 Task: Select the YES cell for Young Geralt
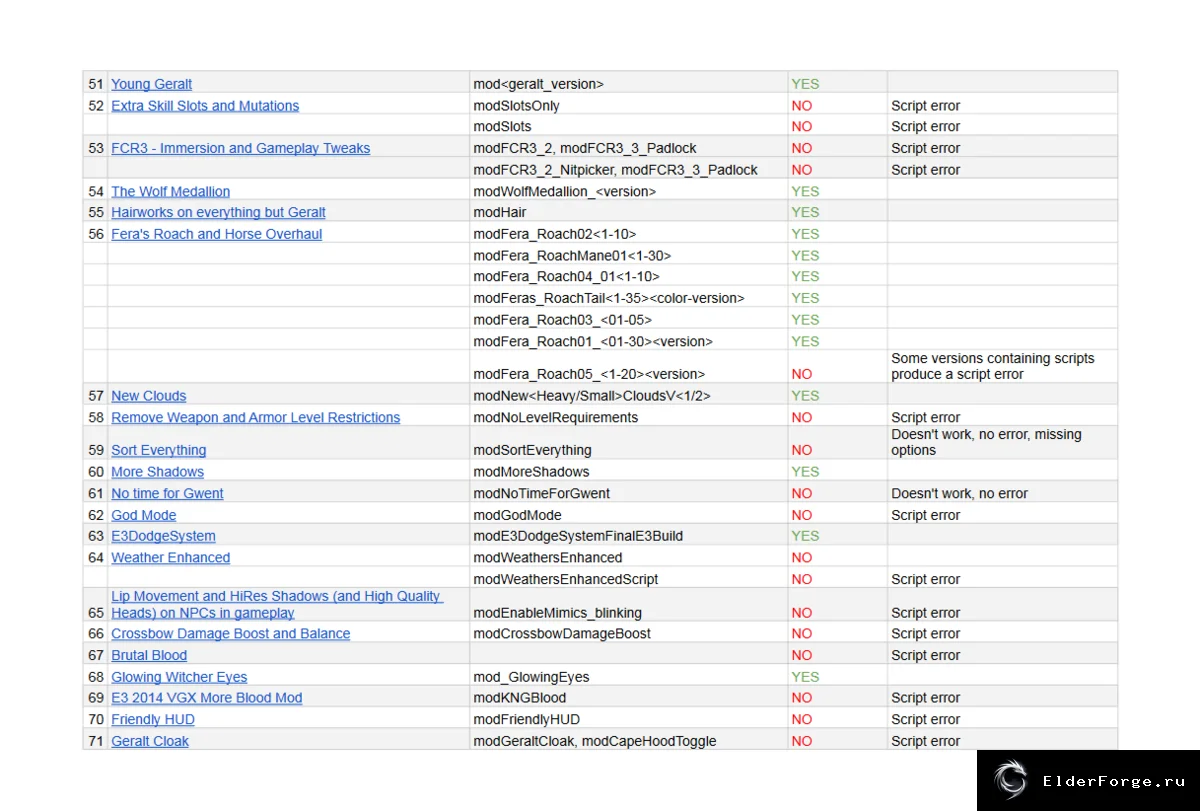coord(837,84)
